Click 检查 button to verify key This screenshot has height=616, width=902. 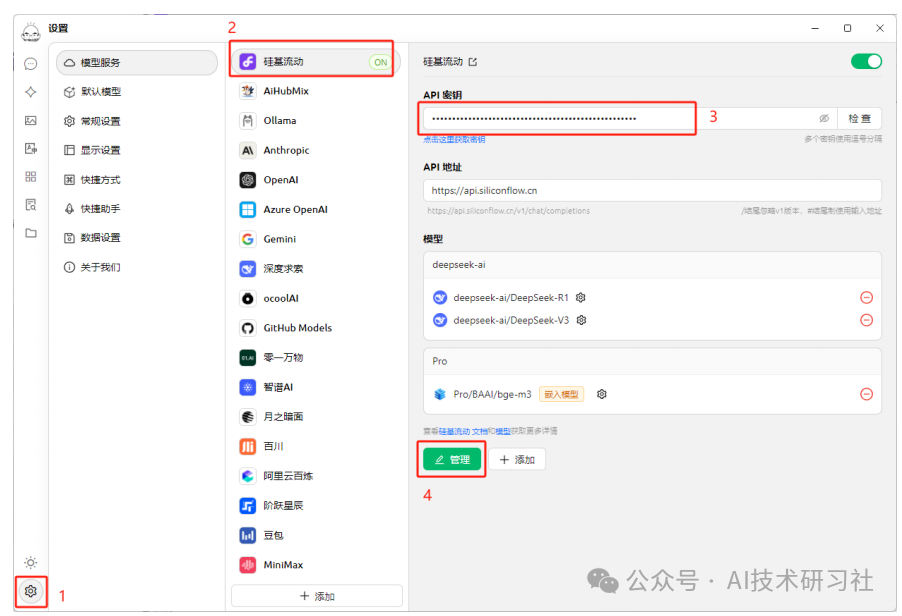click(859, 118)
